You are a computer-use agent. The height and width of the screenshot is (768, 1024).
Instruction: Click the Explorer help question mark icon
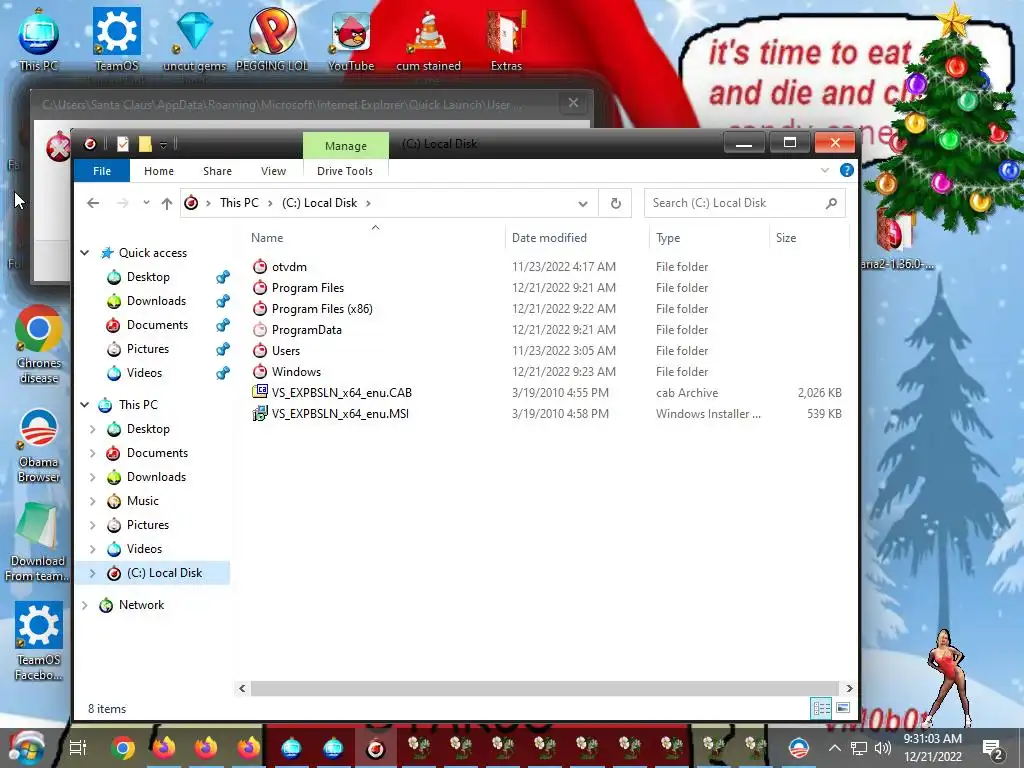tap(846, 170)
